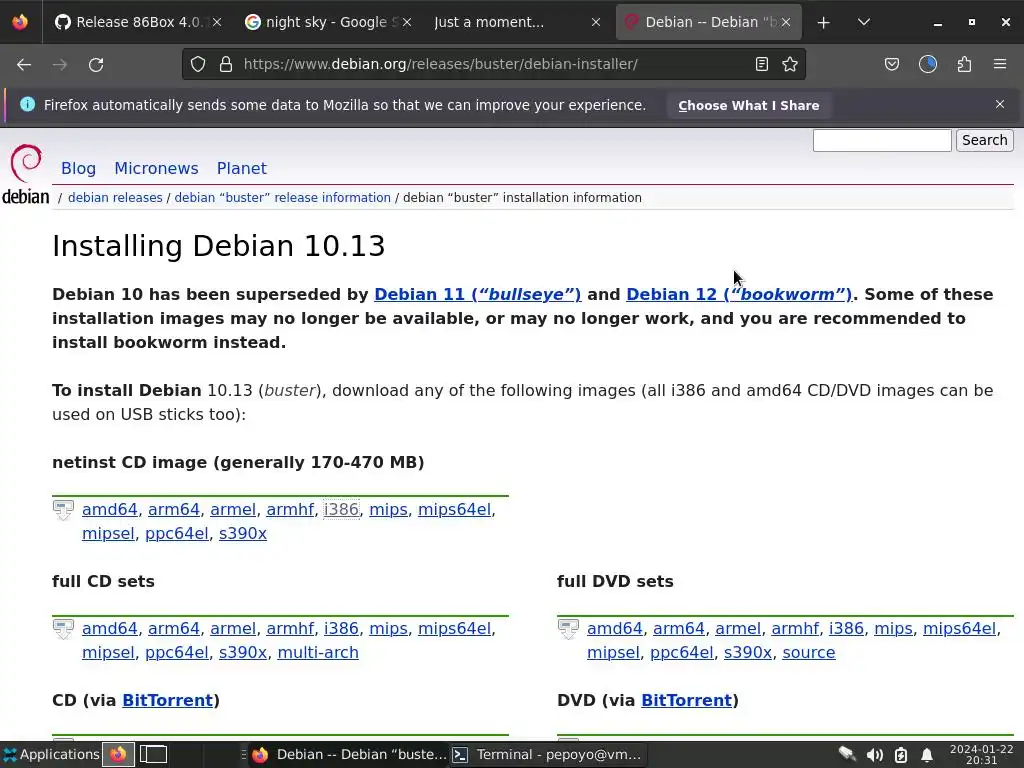Open full DVD sets ppc64el link
1024x768 pixels.
[681, 652]
